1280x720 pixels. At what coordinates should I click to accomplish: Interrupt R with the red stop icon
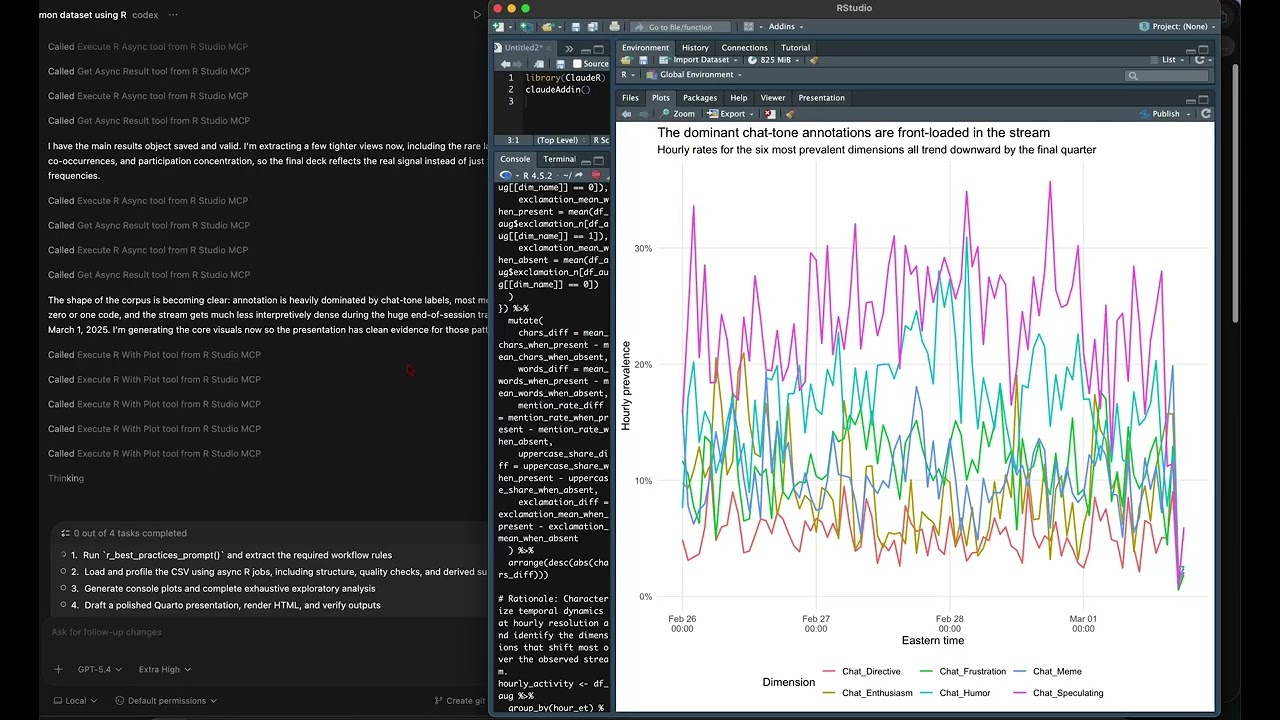tap(596, 175)
